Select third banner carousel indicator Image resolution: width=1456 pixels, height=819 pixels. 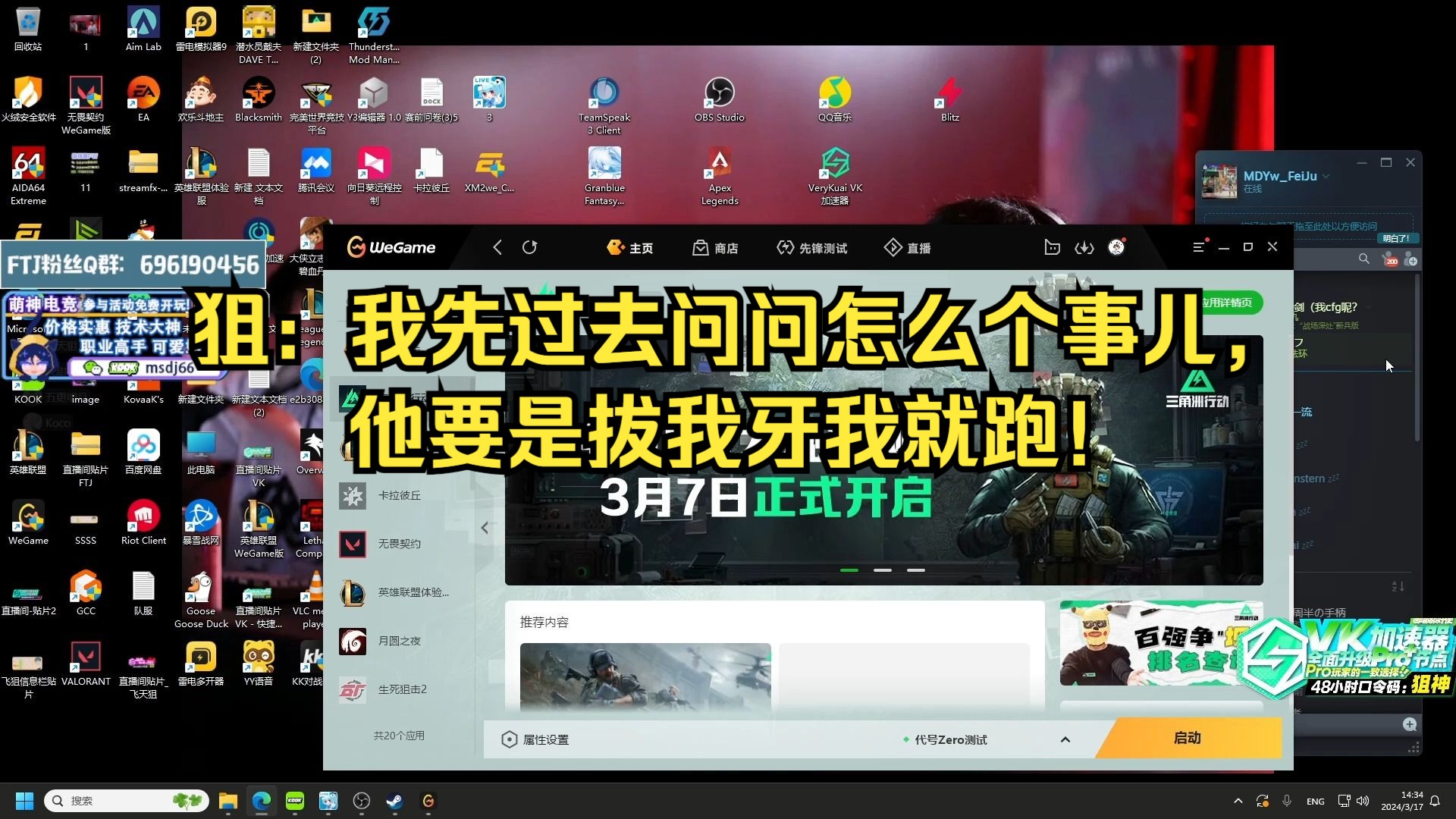[x=916, y=570]
